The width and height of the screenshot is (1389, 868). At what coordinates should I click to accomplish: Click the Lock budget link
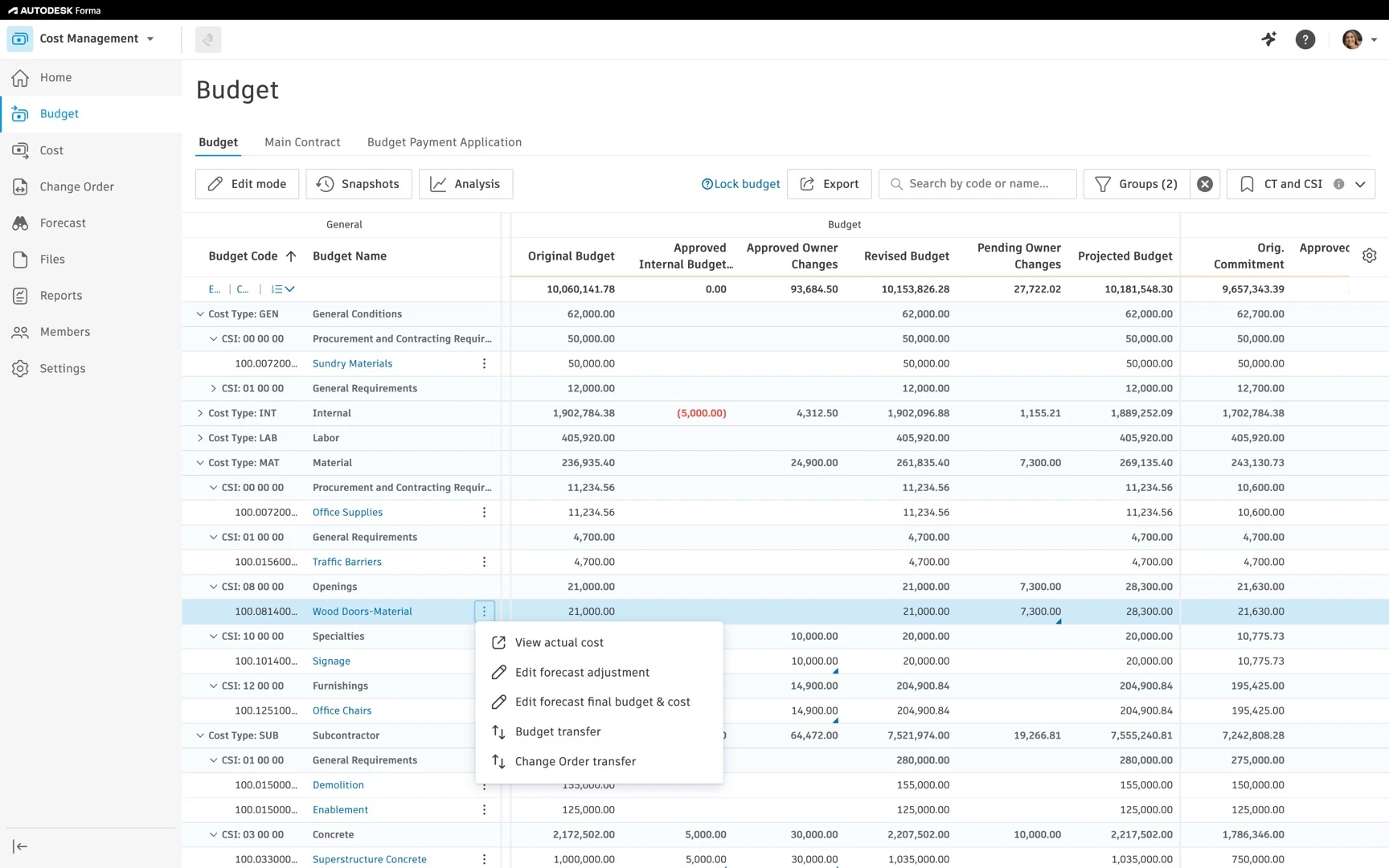click(741, 184)
